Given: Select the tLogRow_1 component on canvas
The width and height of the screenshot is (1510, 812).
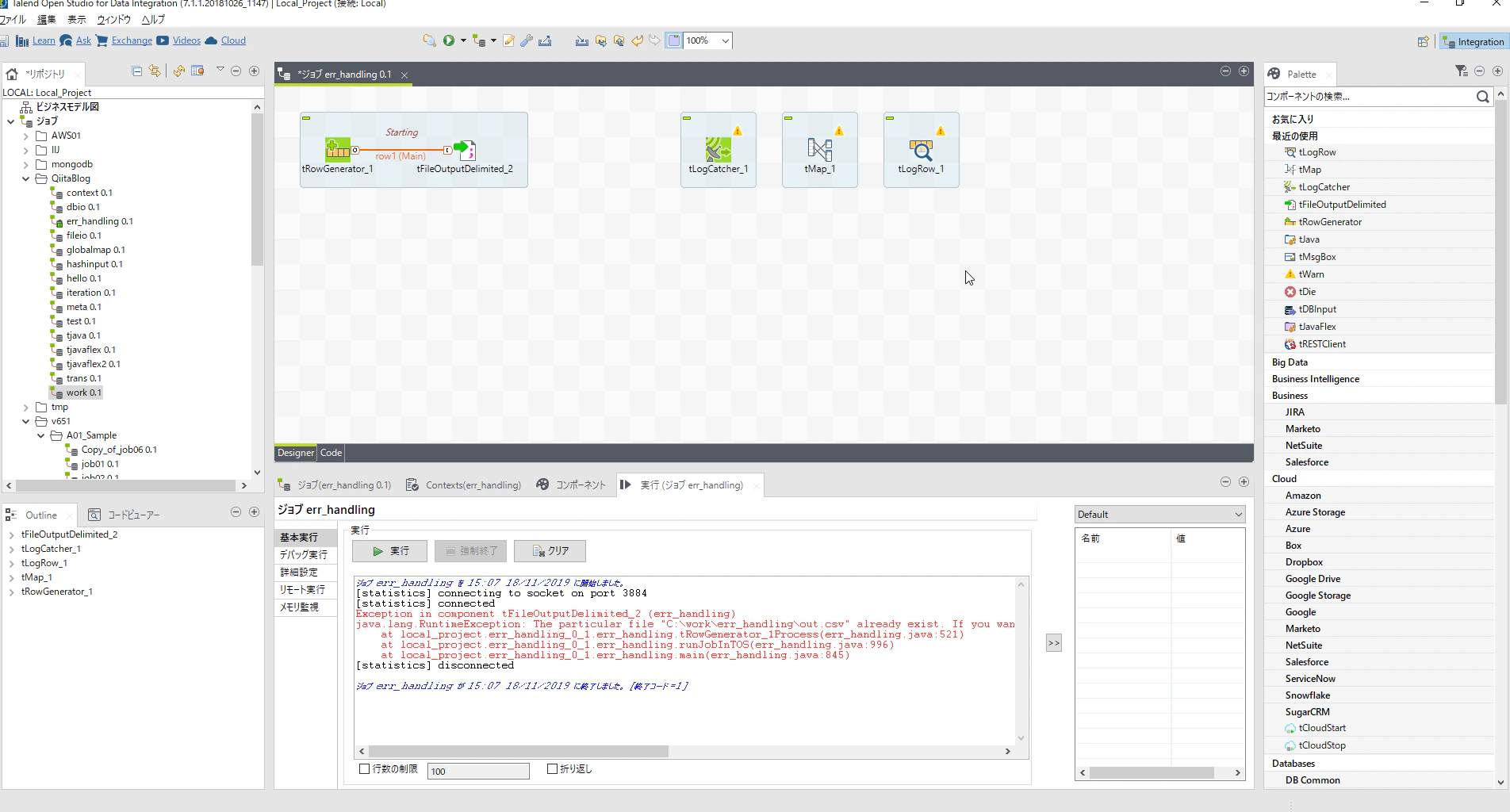Looking at the screenshot, I should (921, 149).
